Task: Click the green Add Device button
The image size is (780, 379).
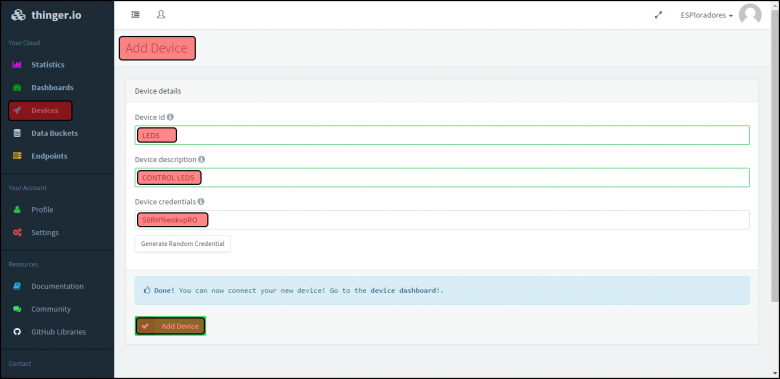Action: (170, 326)
